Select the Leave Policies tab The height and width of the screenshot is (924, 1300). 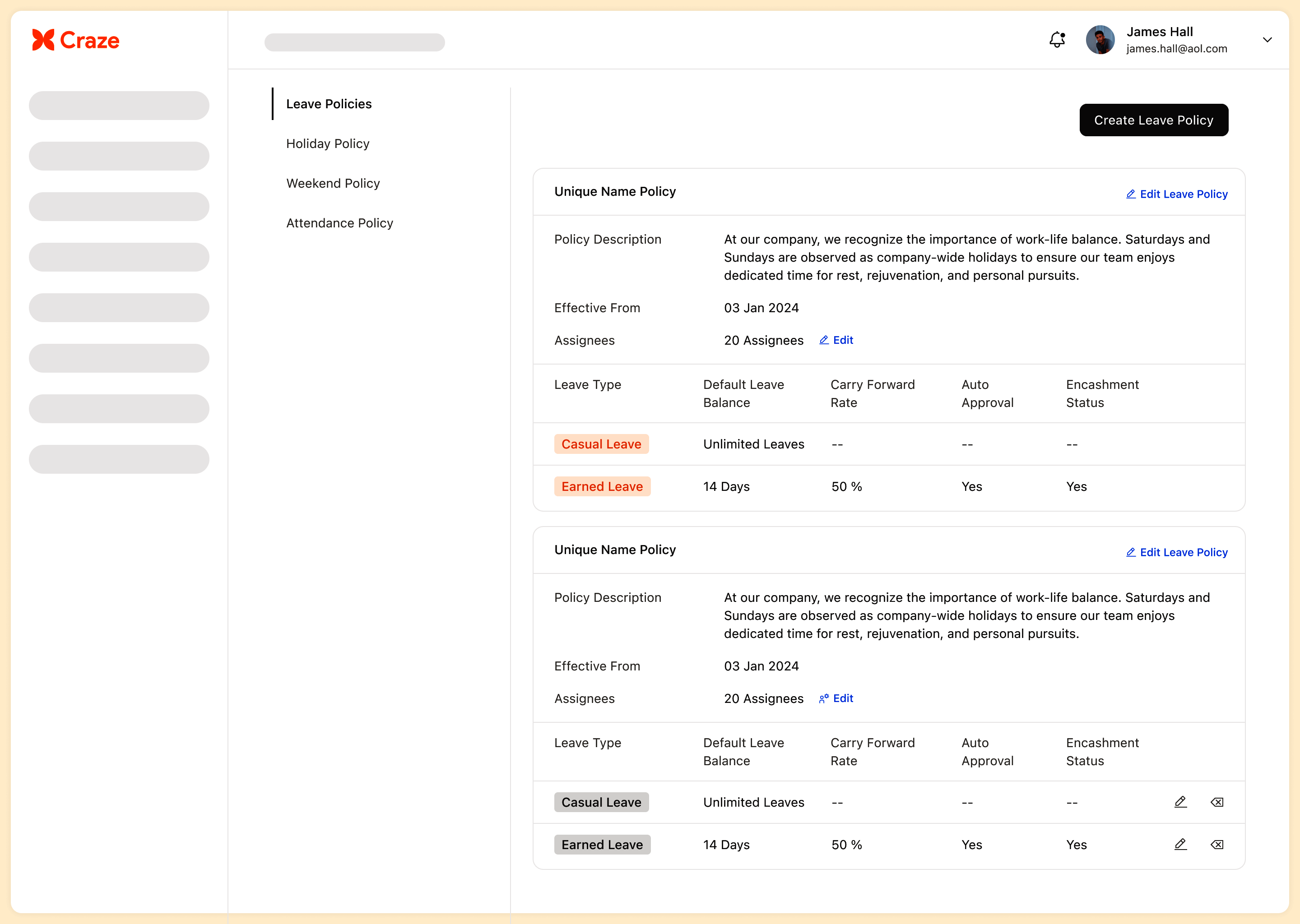pyautogui.click(x=329, y=104)
